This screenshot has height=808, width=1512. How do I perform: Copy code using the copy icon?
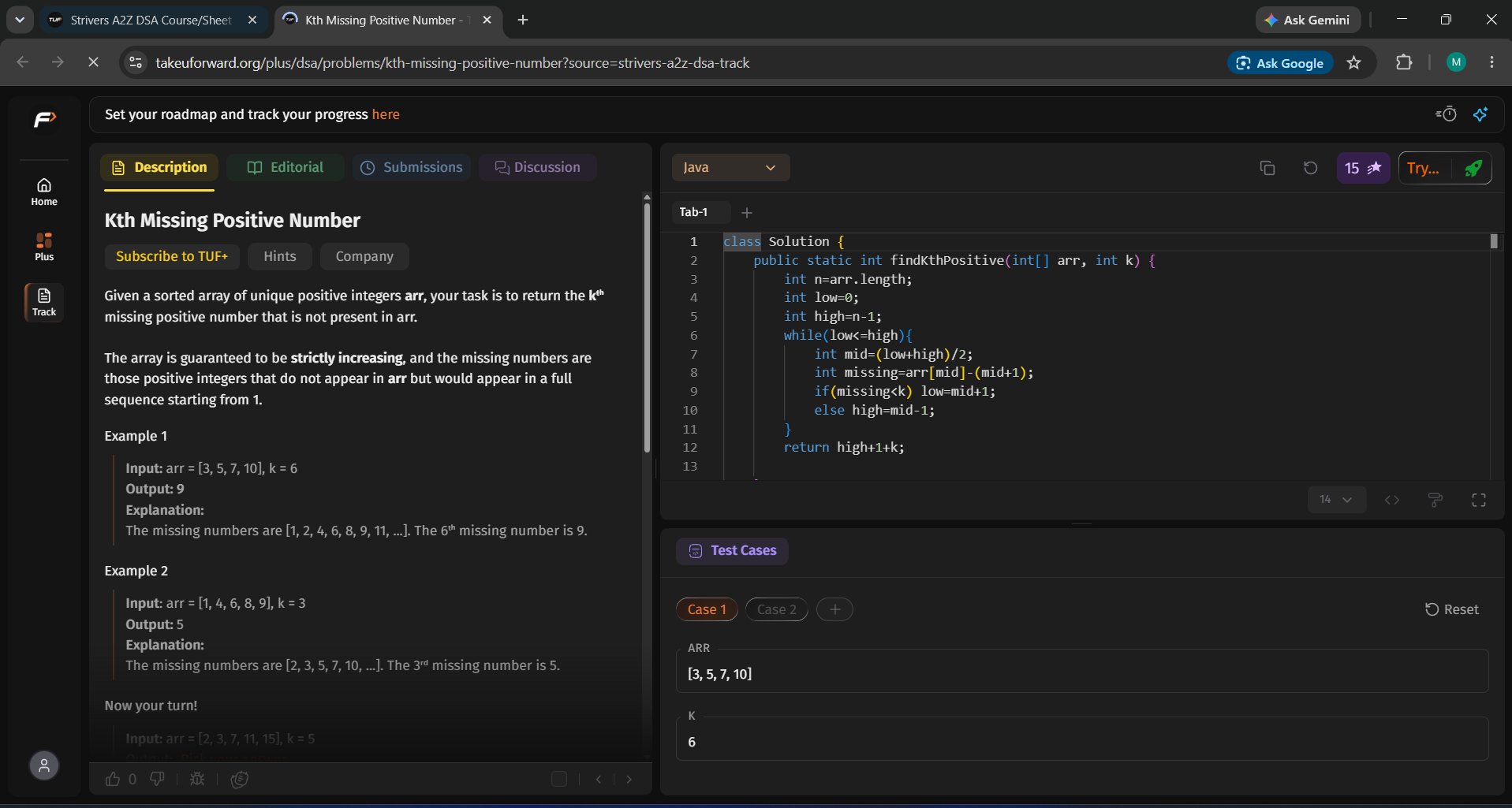coord(1267,168)
